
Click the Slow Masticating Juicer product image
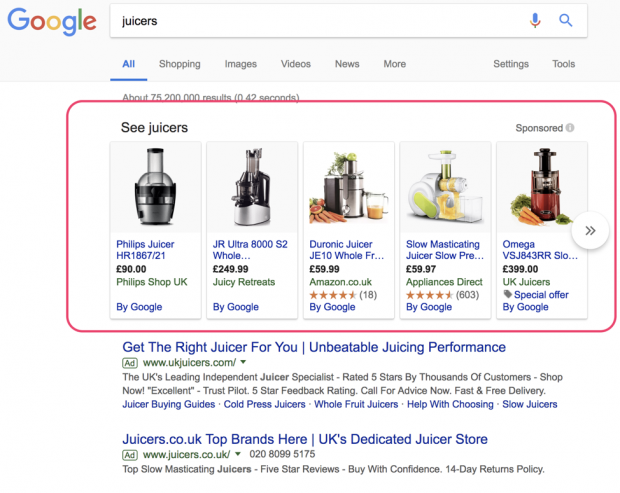click(445, 187)
